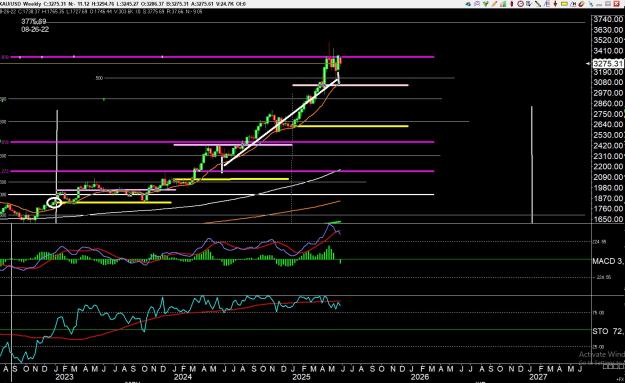The image size is (625, 383).
Task: Click the 2027 year label on time axis
Action: [538, 377]
